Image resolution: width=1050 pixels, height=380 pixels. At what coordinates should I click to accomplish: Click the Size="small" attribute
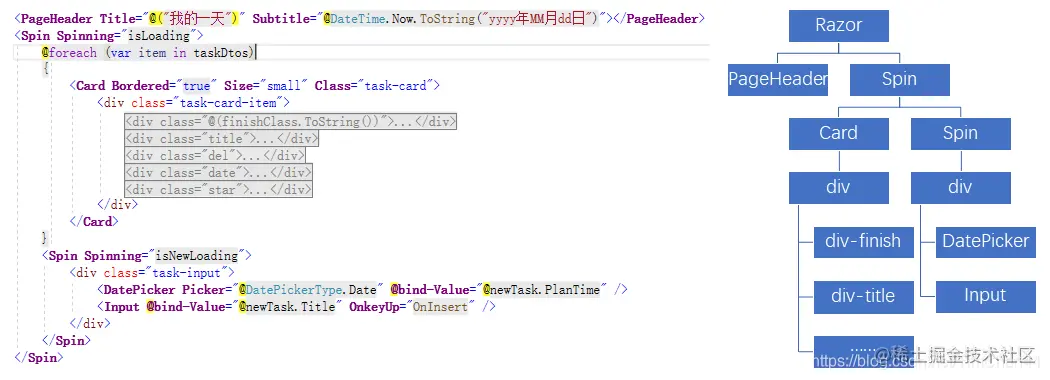click(266, 86)
